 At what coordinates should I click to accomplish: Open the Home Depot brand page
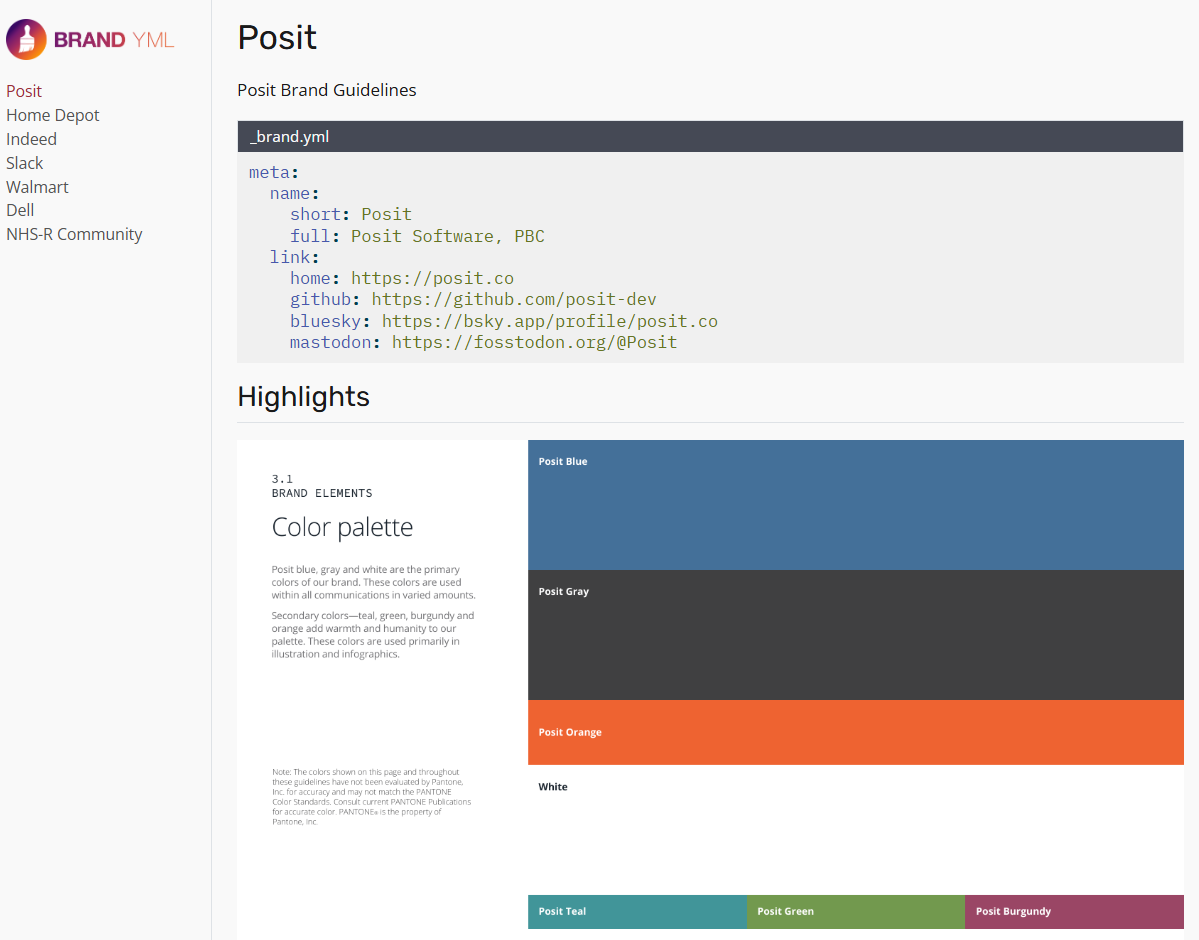(x=53, y=115)
